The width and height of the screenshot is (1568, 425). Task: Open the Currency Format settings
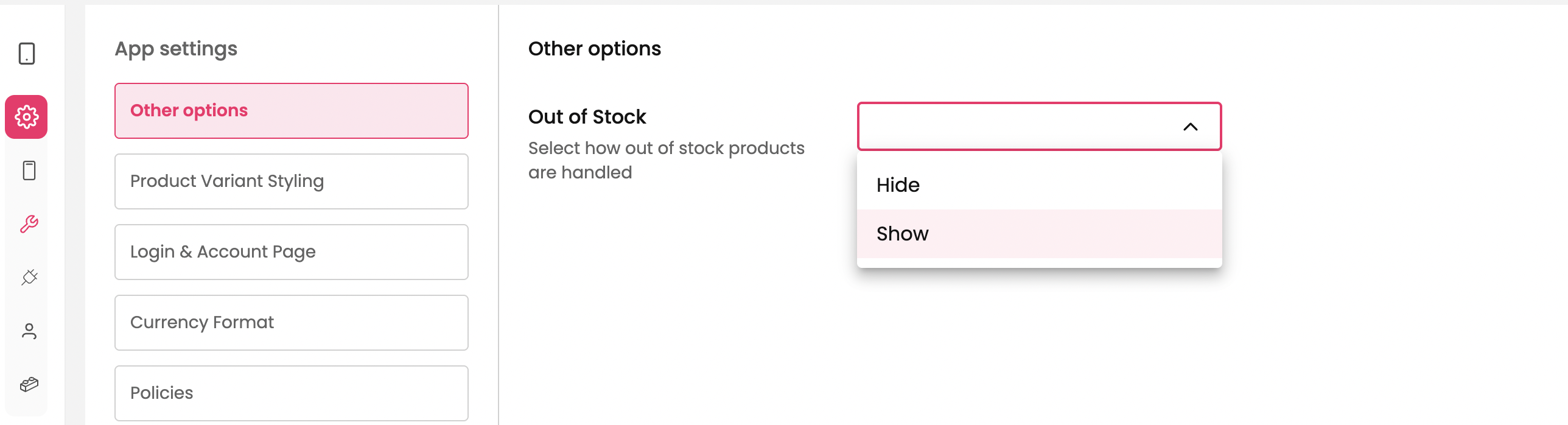[291, 323]
